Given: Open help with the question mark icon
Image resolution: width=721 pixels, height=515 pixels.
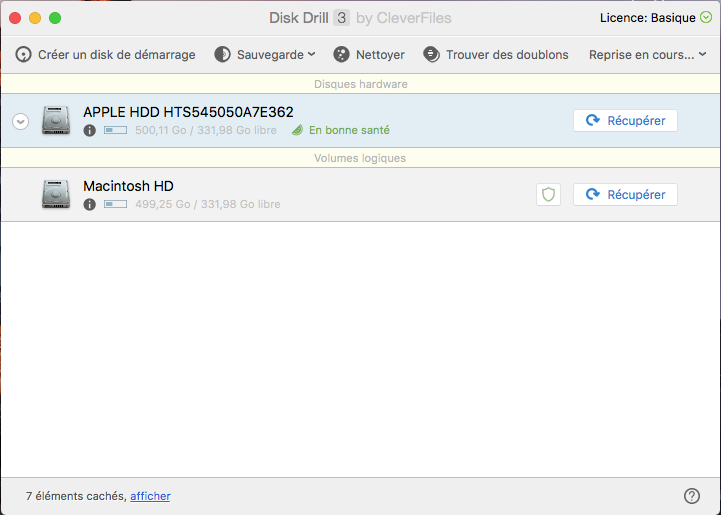Looking at the screenshot, I should [x=692, y=496].
